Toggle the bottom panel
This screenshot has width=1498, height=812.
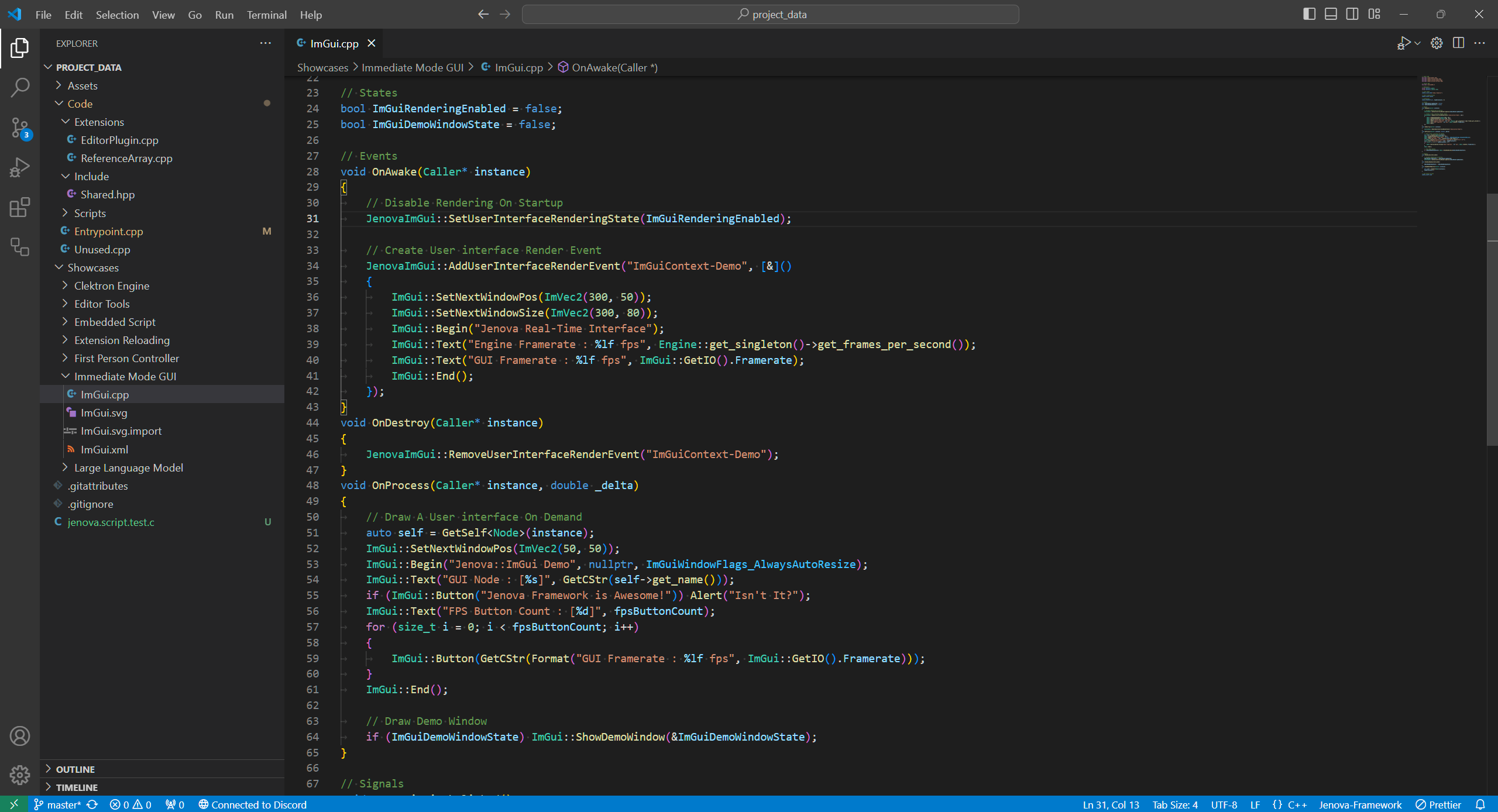point(1331,14)
